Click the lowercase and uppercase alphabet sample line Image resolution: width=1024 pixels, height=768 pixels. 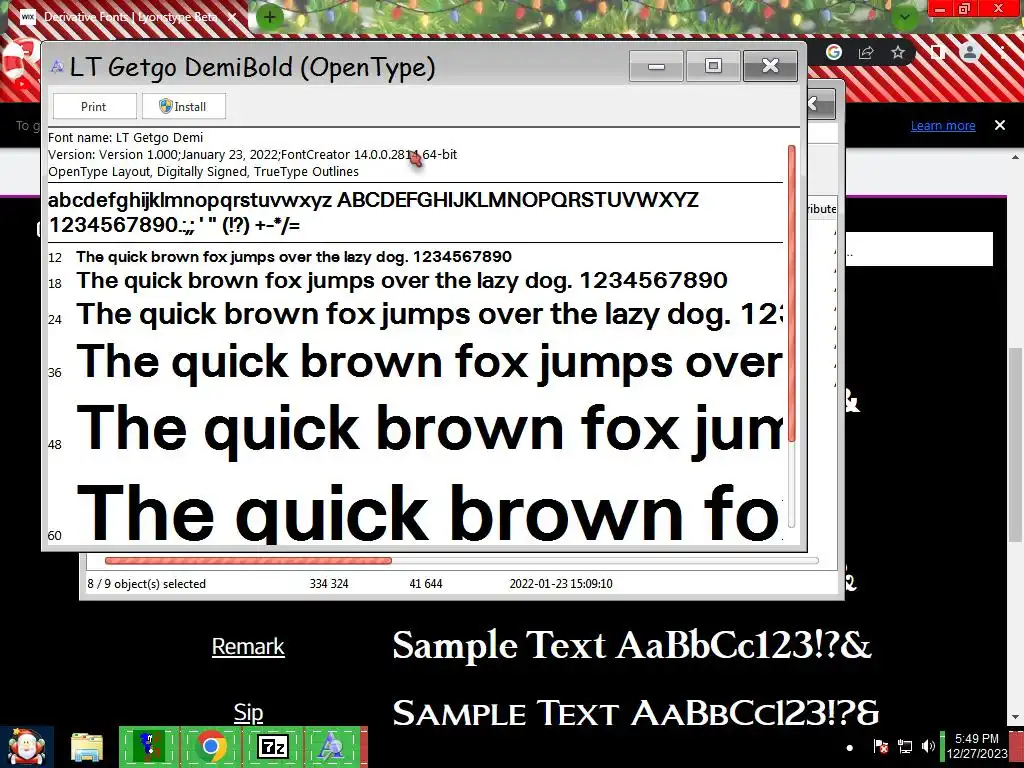(374, 200)
